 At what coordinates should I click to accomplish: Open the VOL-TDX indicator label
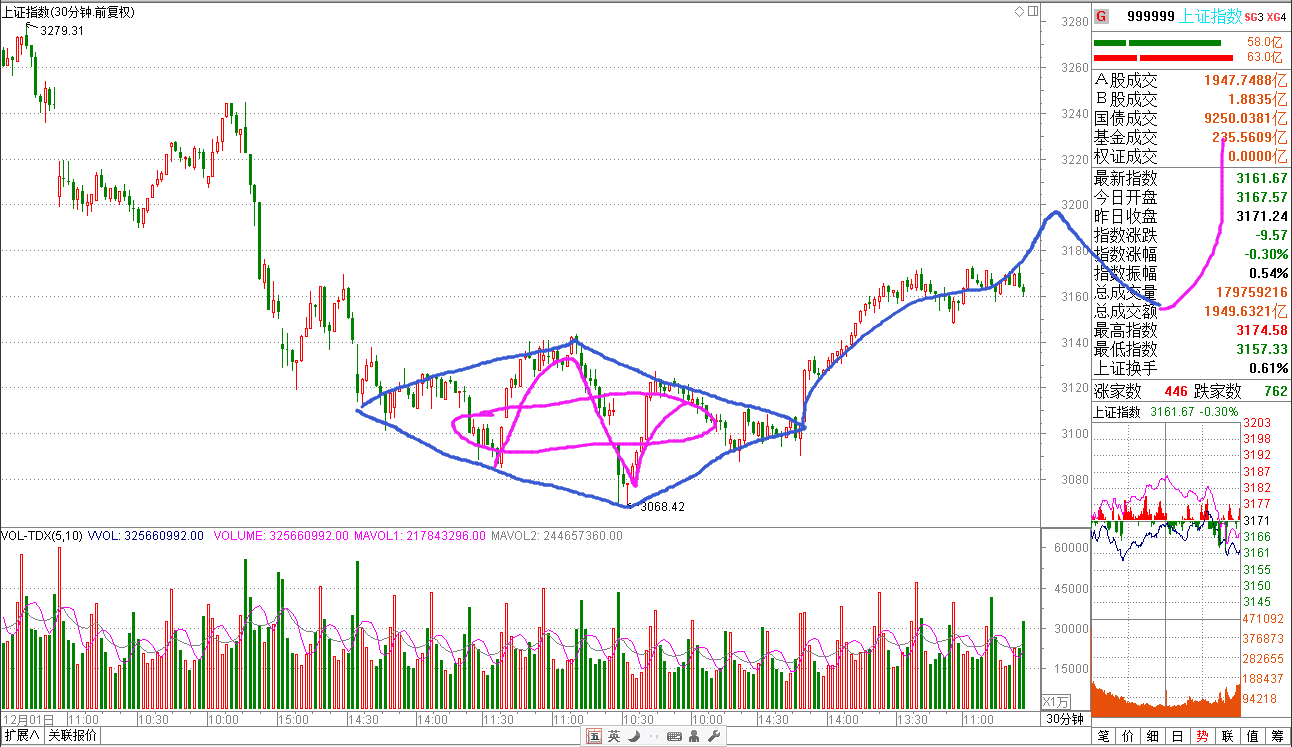(41, 536)
